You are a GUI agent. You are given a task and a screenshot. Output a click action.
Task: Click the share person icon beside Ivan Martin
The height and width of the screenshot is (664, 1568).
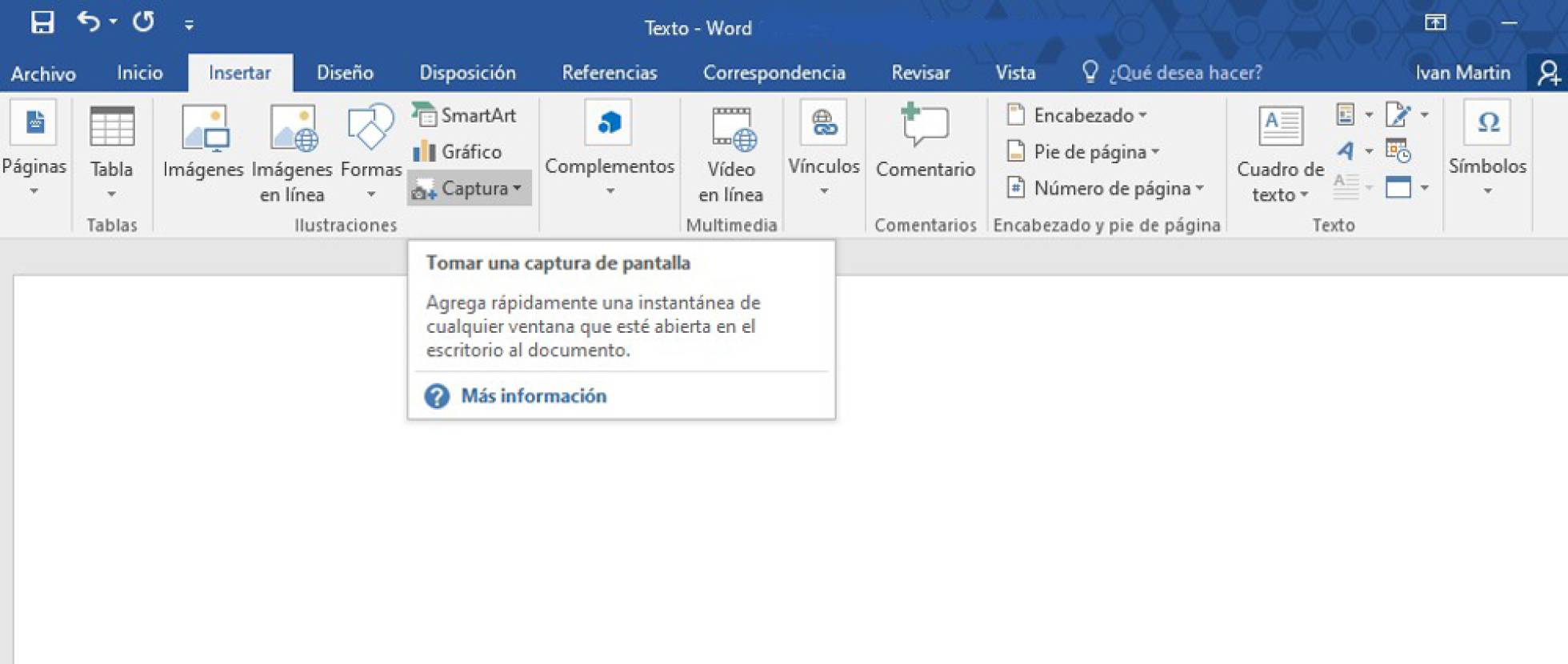(1549, 73)
